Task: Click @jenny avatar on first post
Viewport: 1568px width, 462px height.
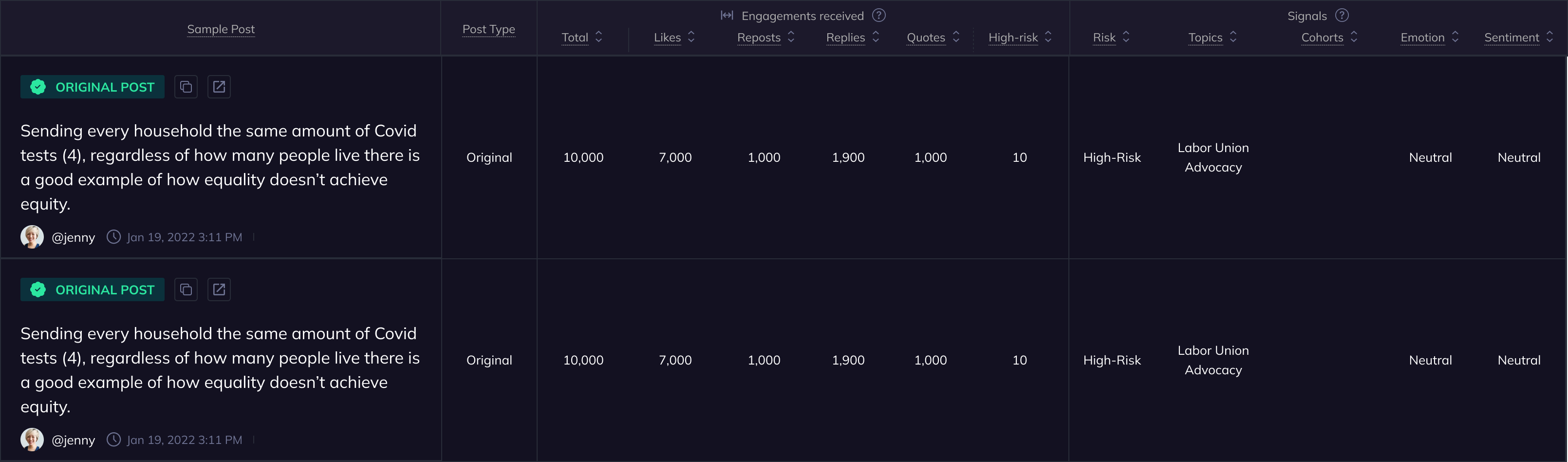Action: [x=32, y=237]
